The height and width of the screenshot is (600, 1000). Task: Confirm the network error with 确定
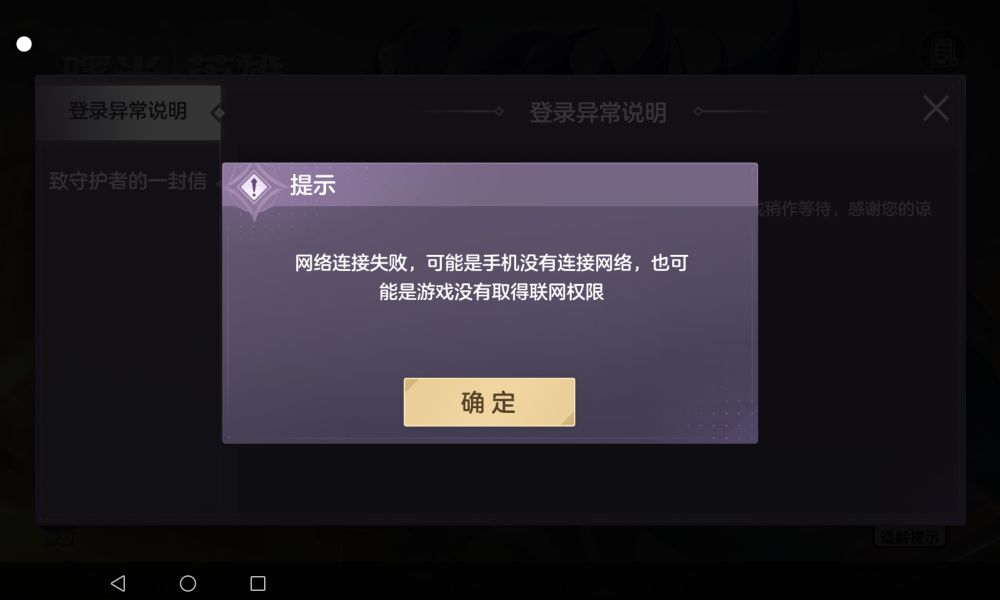(x=489, y=402)
